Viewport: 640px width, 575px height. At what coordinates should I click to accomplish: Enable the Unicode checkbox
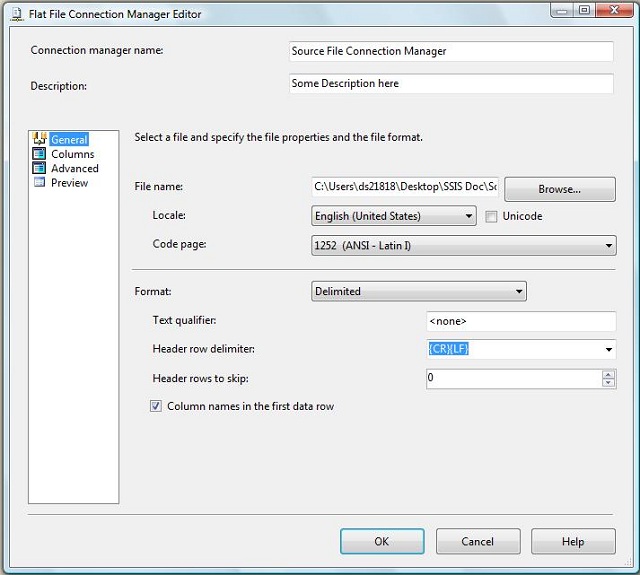point(491,216)
